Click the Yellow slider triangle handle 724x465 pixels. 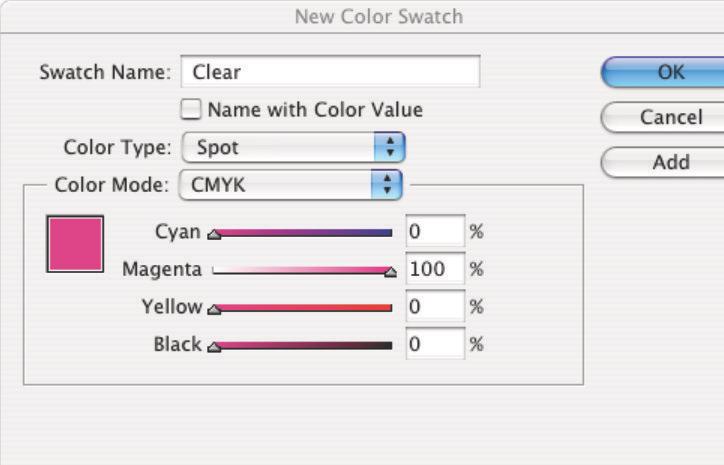tap(212, 309)
